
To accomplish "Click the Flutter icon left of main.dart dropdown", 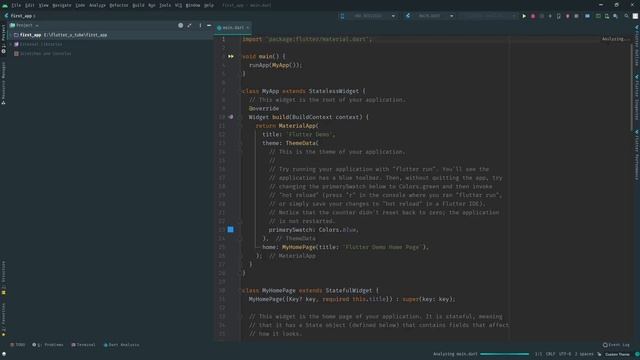I will [408, 16].
